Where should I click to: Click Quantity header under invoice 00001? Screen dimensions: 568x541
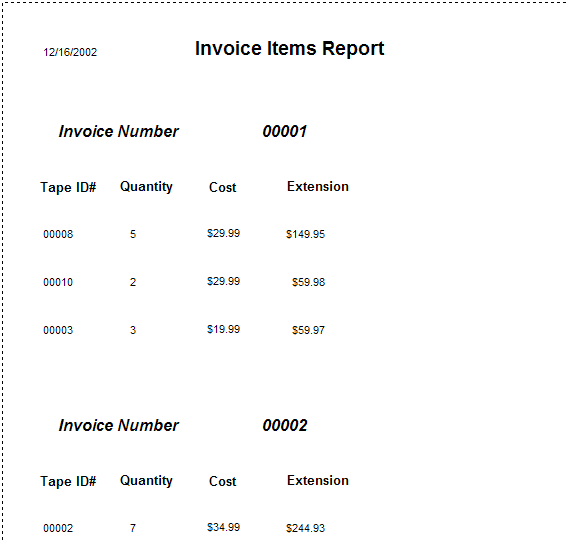[146, 187]
